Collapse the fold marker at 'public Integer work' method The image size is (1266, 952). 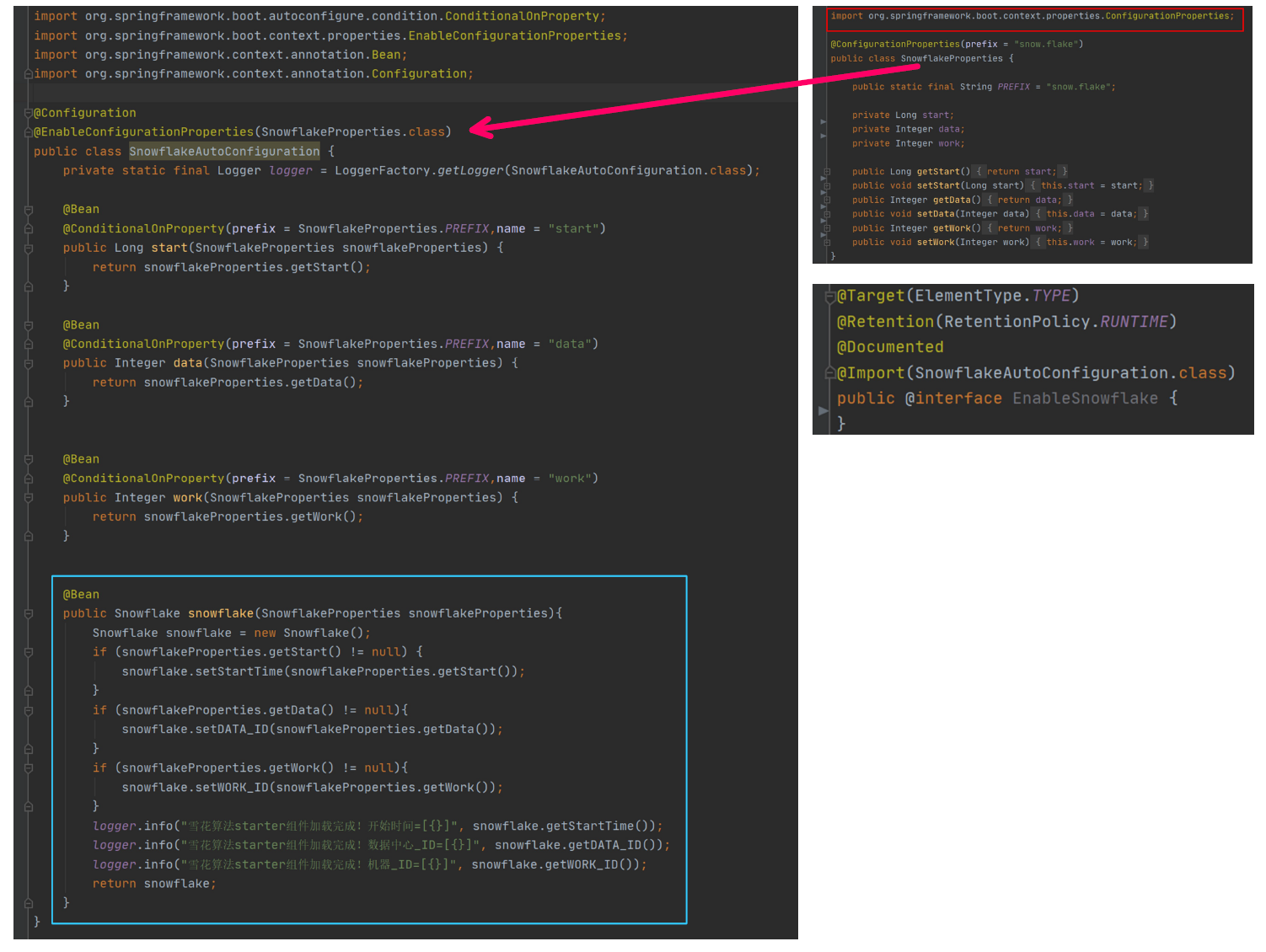pyautogui.click(x=28, y=498)
